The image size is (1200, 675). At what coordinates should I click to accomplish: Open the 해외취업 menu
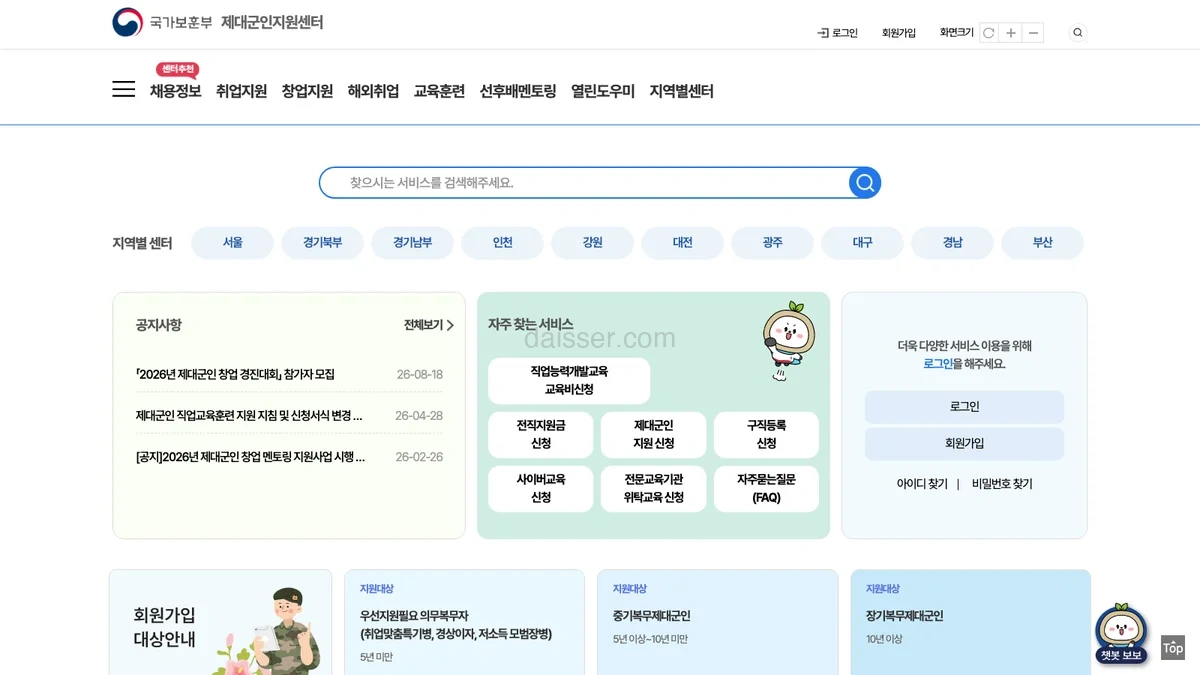pos(374,91)
